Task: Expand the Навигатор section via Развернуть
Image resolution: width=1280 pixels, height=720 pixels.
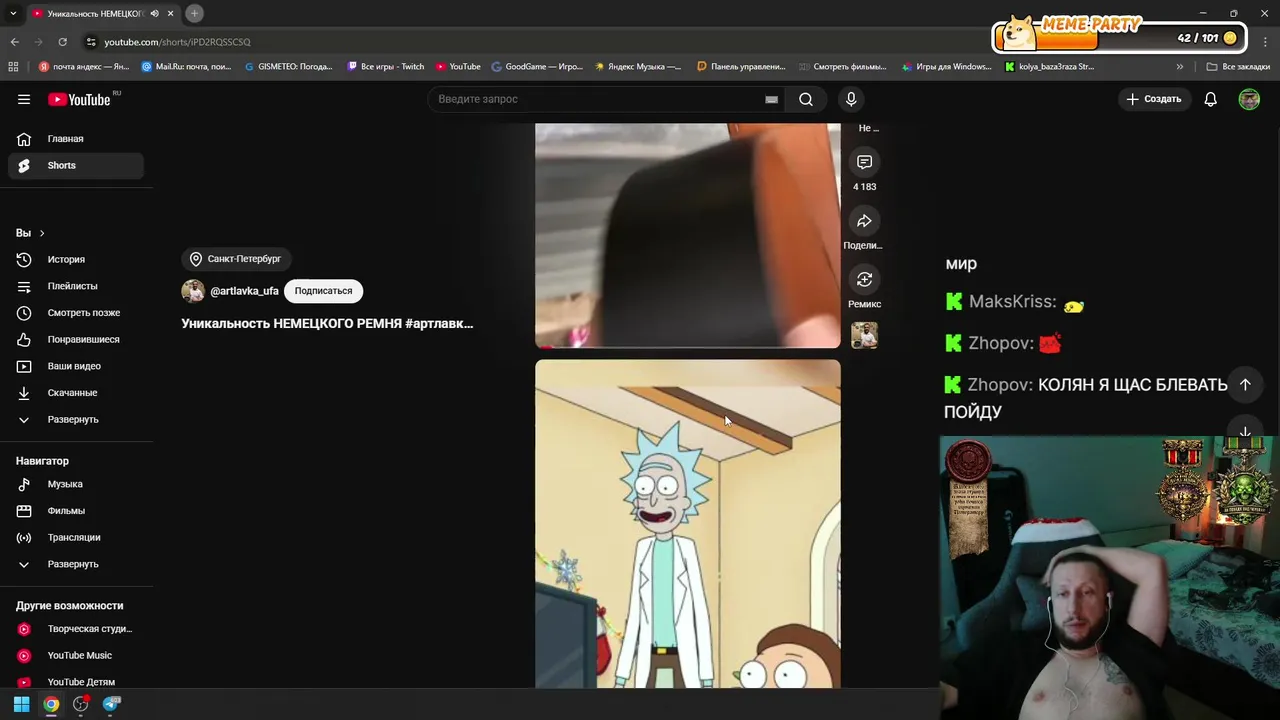Action: 76,564
